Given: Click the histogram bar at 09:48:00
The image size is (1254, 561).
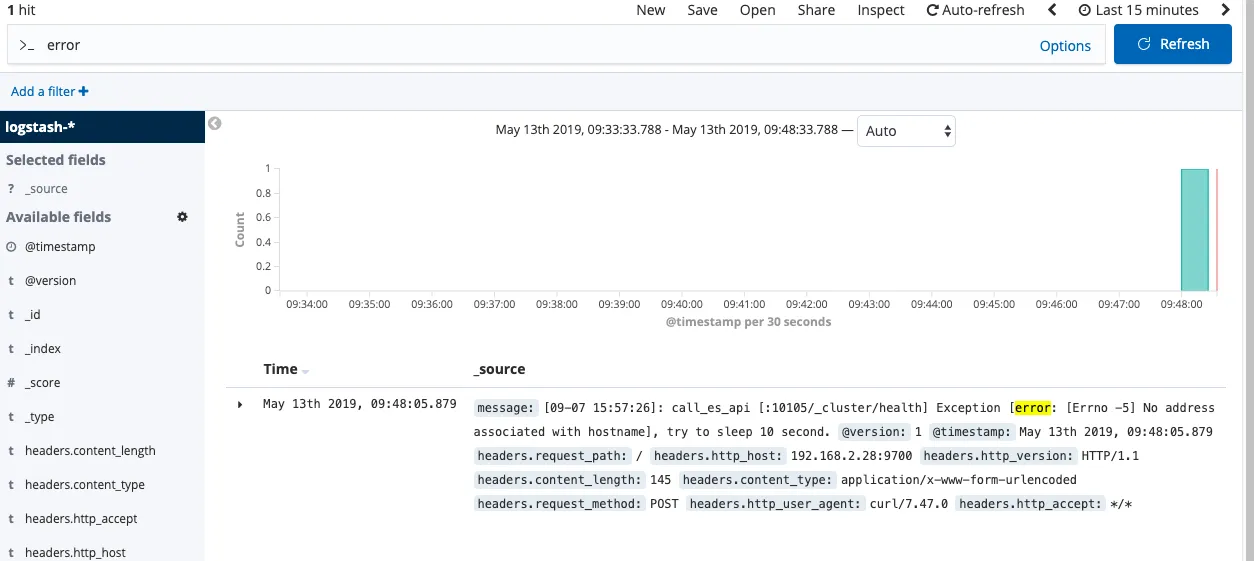Looking at the screenshot, I should pyautogui.click(x=1194, y=230).
